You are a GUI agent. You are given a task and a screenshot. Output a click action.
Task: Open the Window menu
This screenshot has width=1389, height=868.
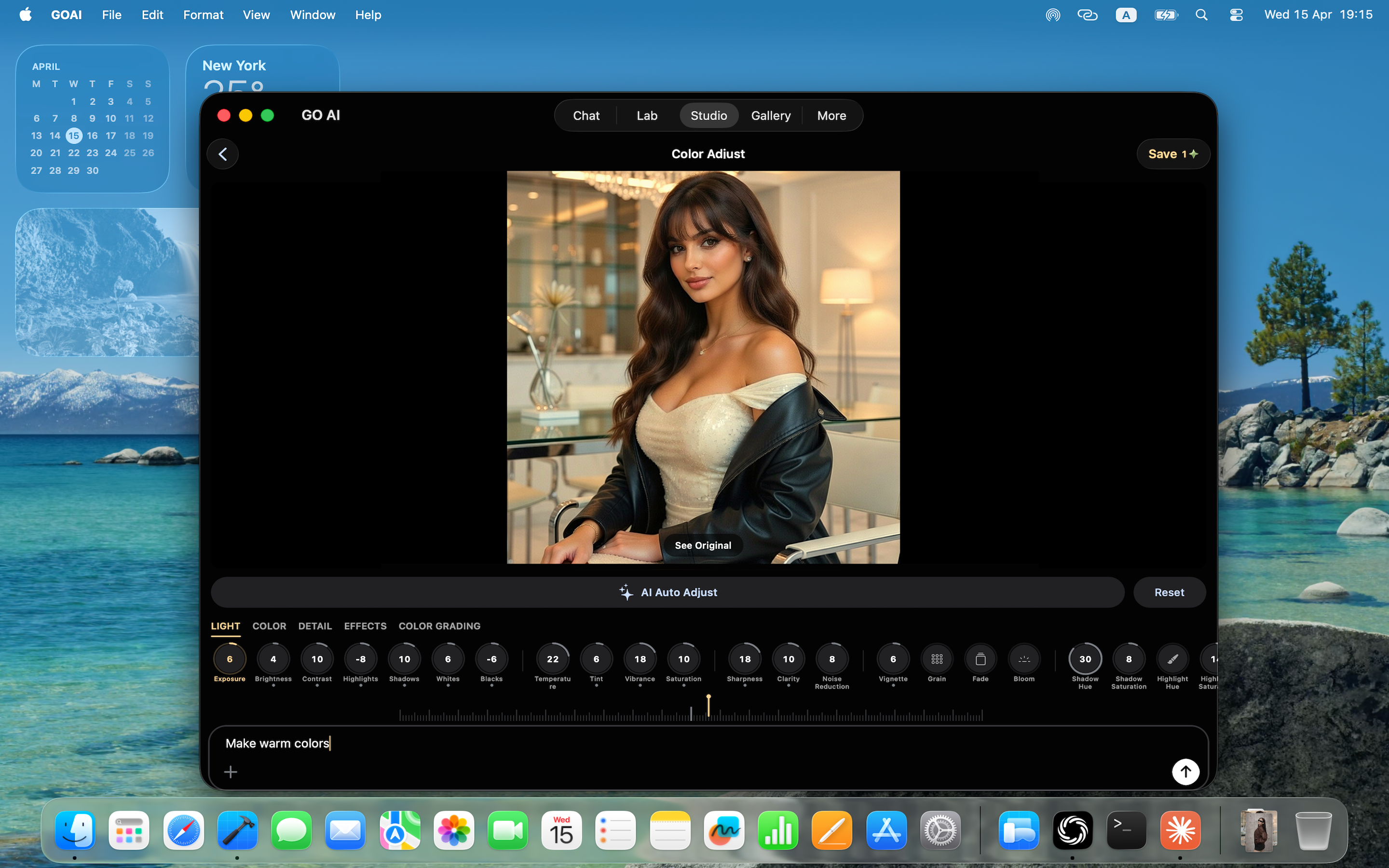click(x=312, y=15)
